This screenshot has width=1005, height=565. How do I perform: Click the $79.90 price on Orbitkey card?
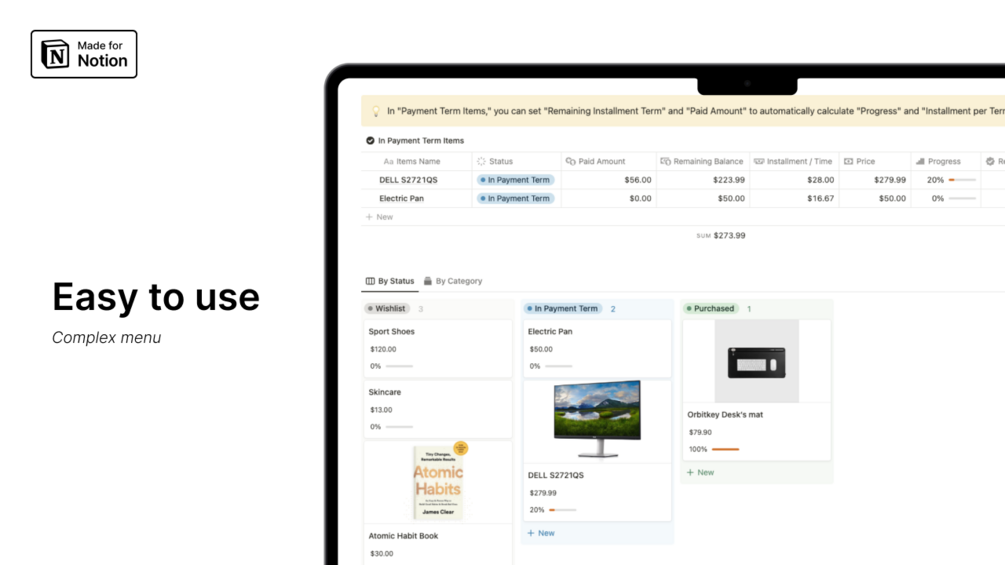click(x=700, y=432)
